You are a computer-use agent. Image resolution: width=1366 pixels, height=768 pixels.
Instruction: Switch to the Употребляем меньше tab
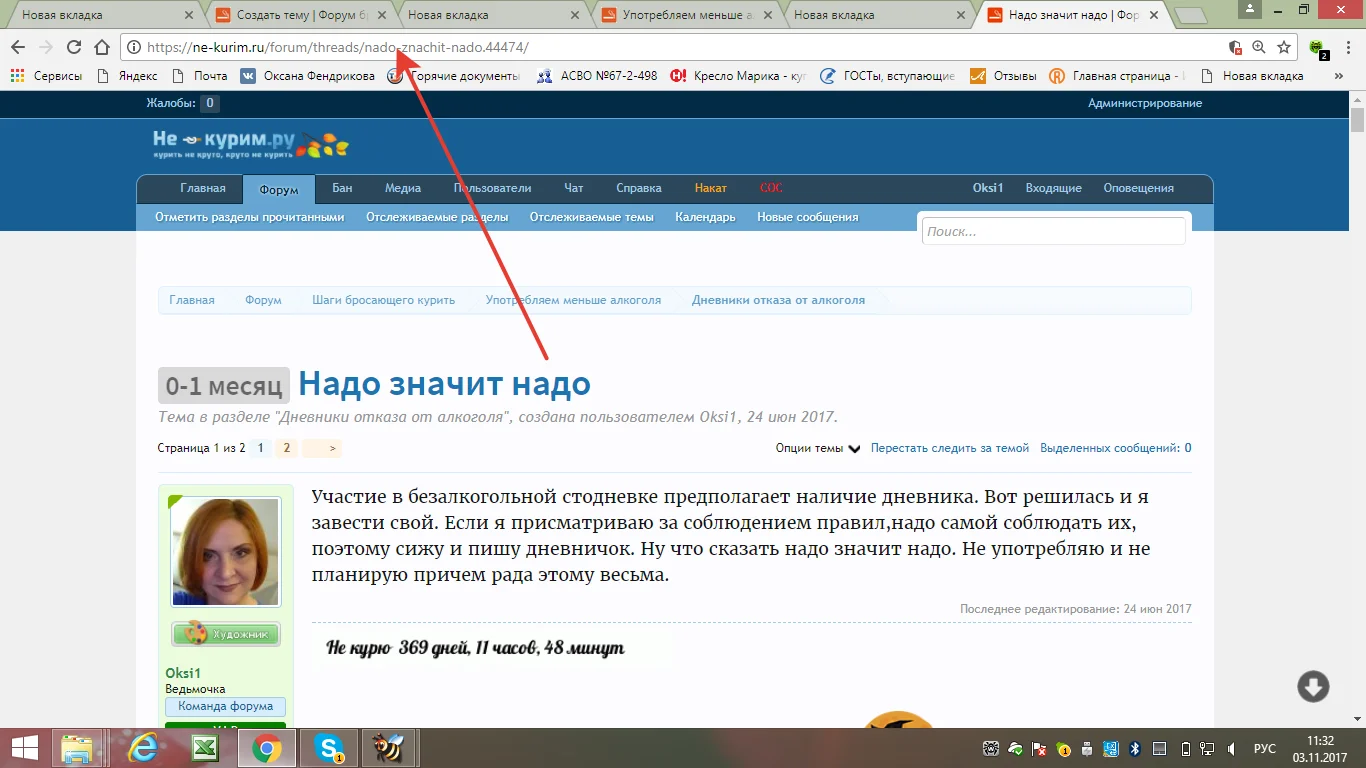tap(680, 15)
